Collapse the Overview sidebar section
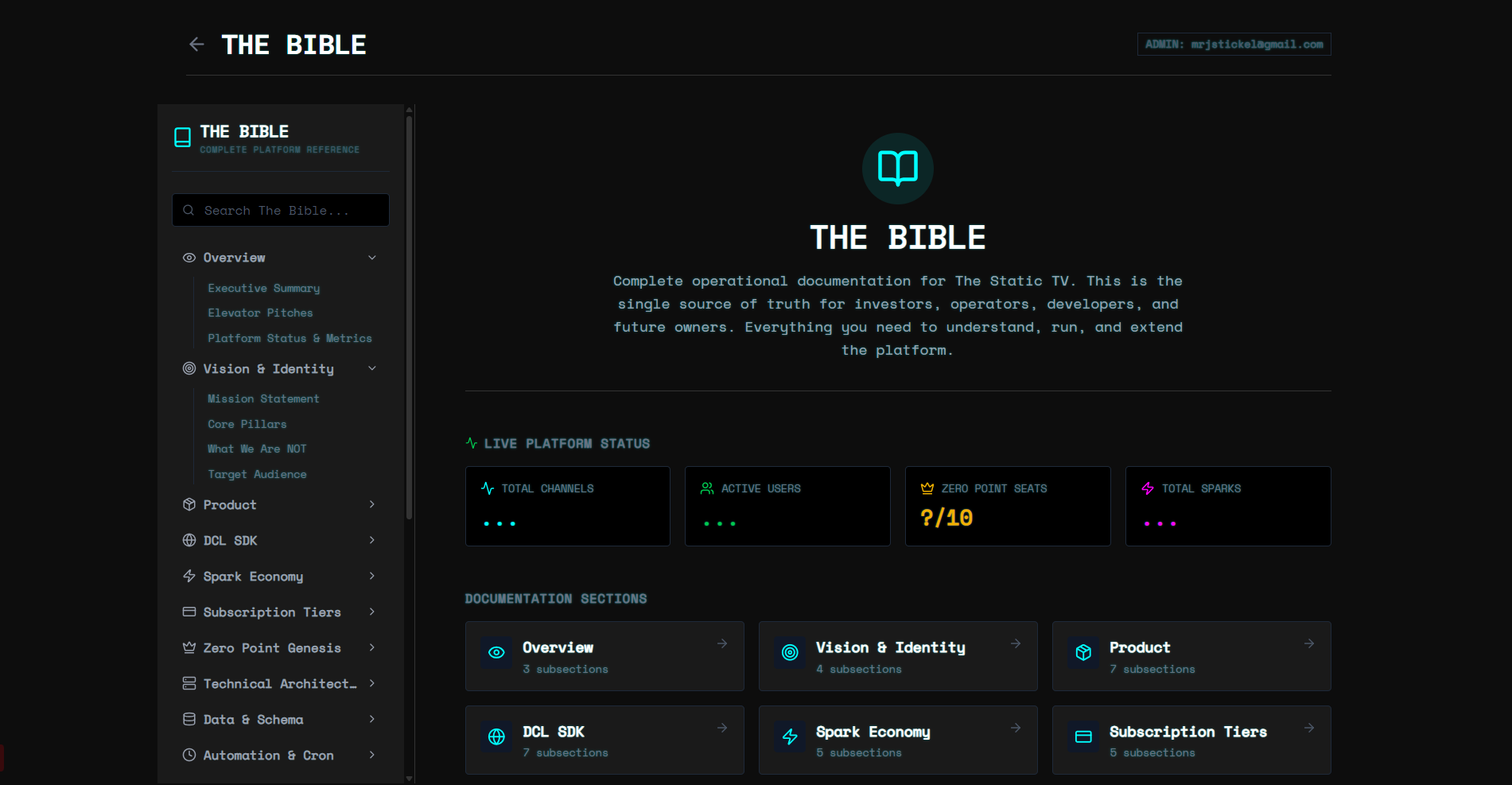Screen dimensions: 1512x785 [x=371, y=258]
